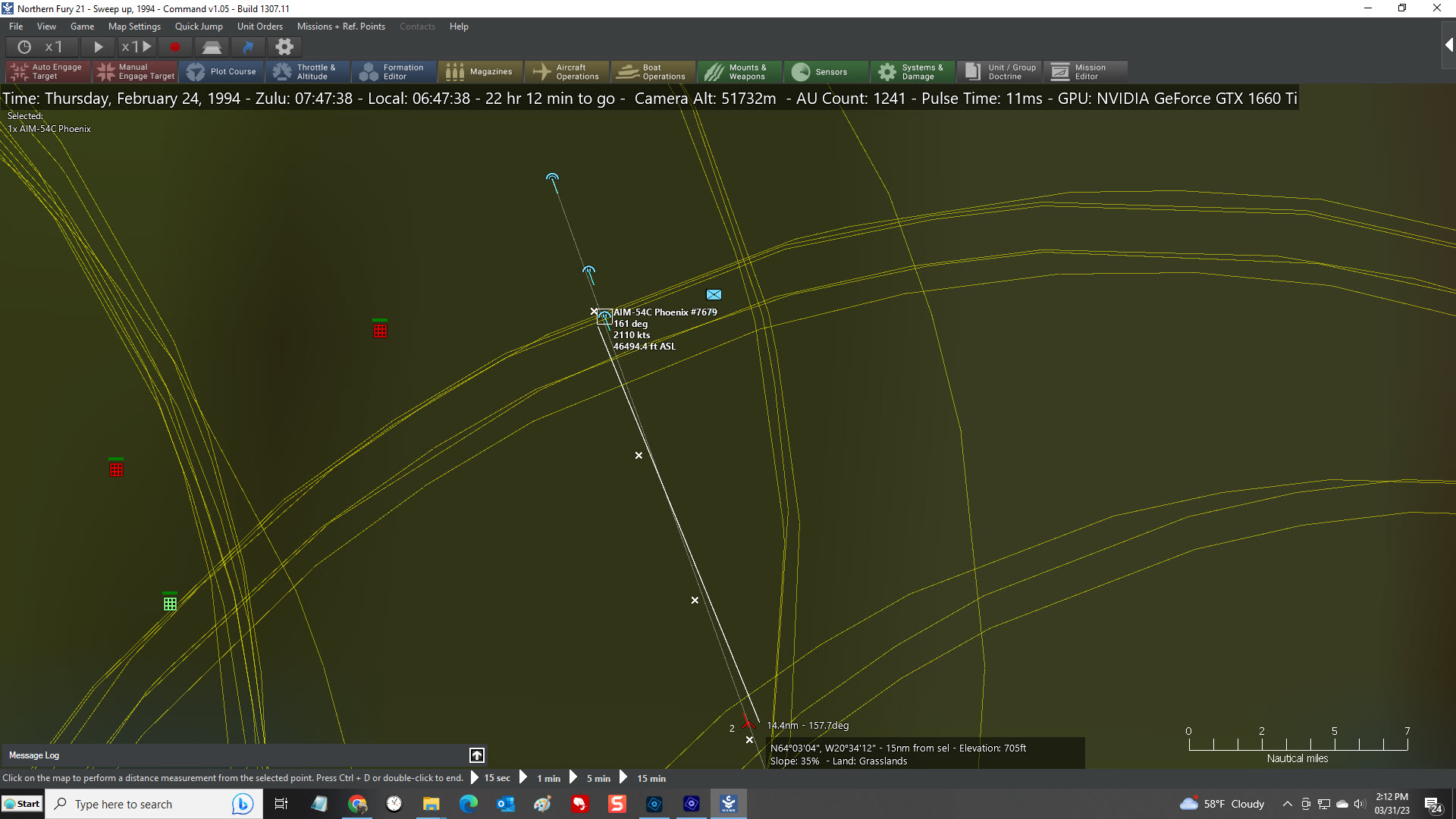Click the Bing chat icon in search box
Screen dimensions: 1456x819
tap(243, 804)
